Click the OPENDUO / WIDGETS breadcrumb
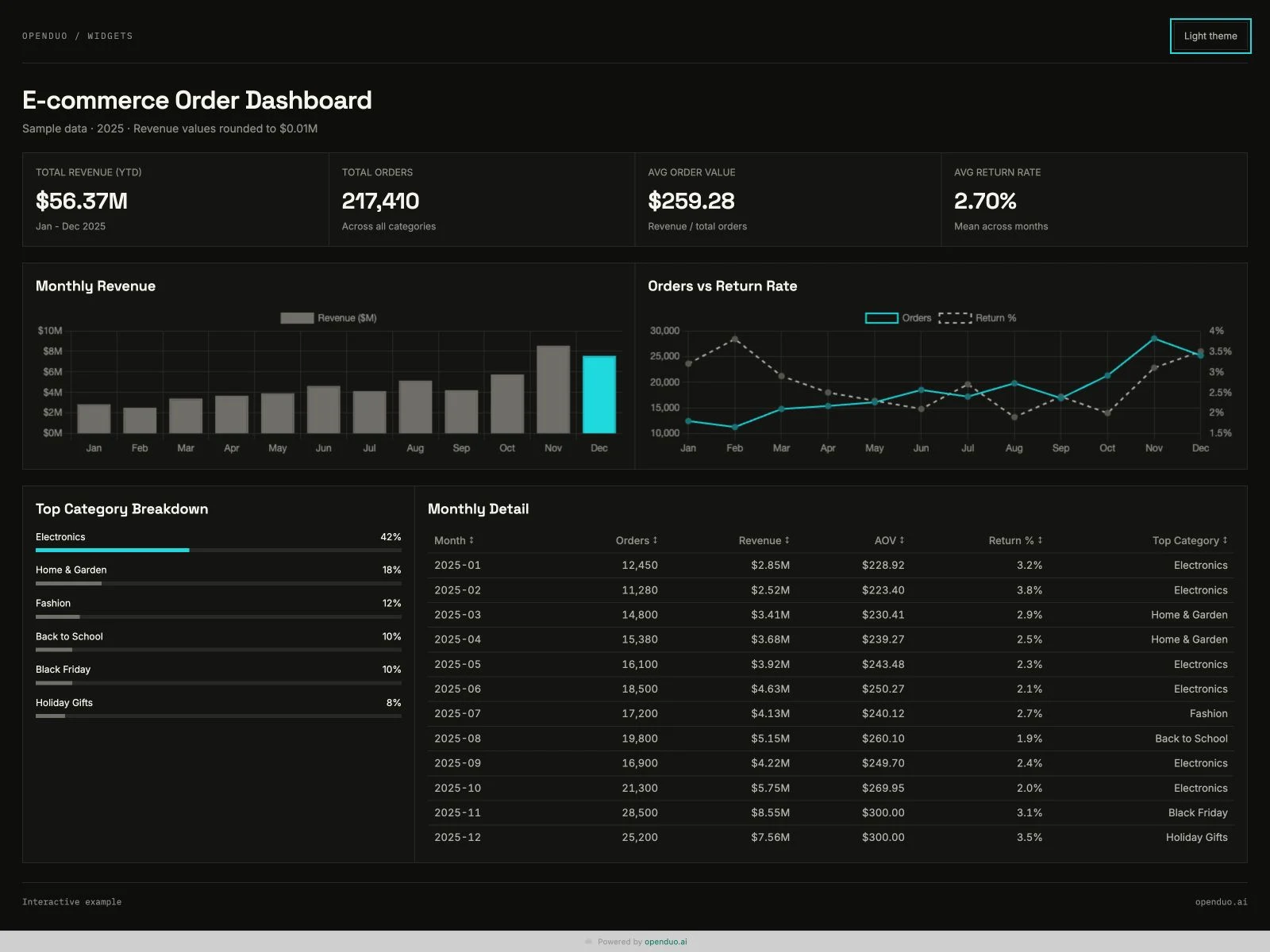This screenshot has height=952, width=1270. [x=78, y=36]
